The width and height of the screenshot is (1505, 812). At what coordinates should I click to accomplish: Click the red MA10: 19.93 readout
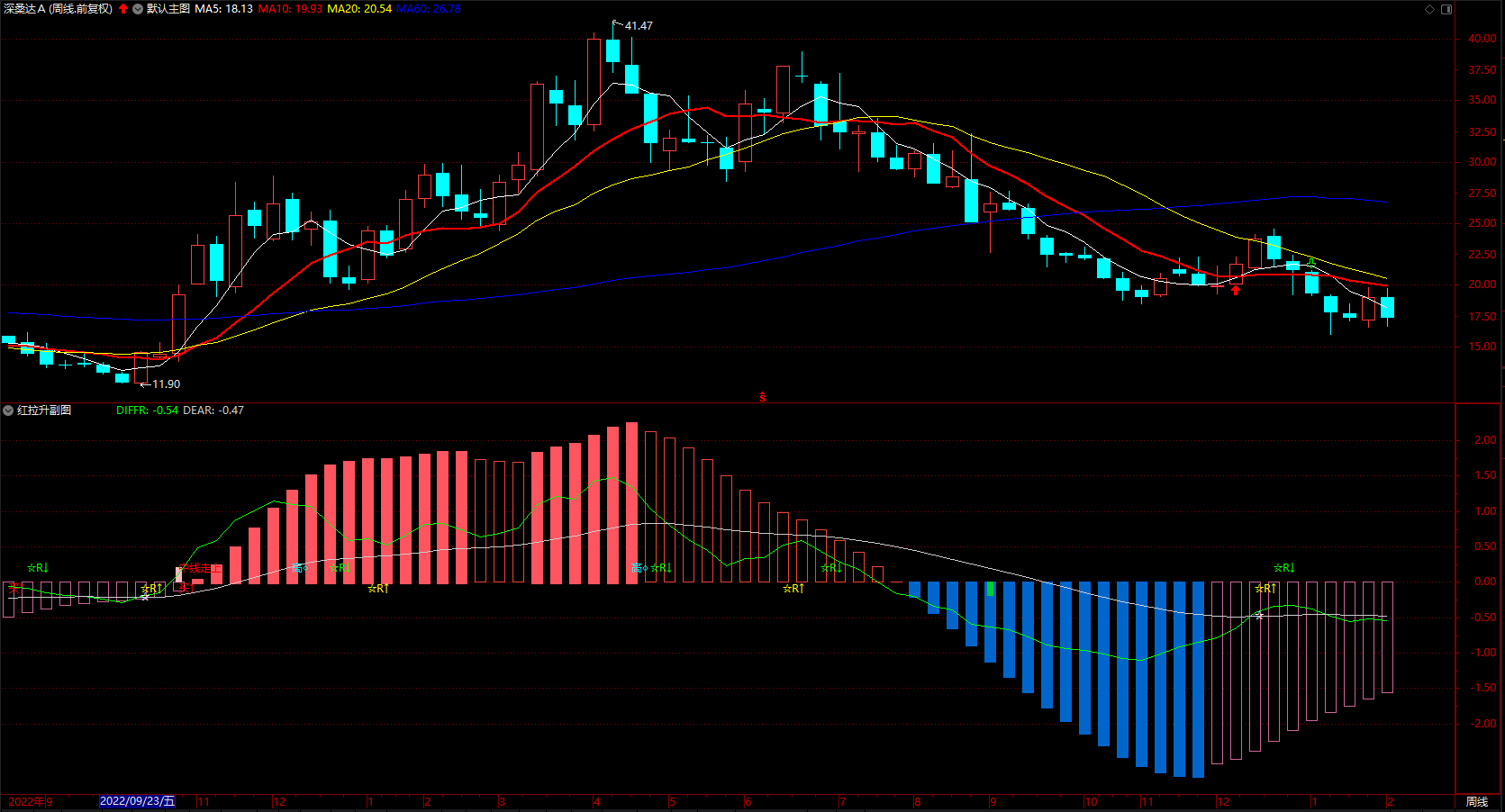point(290,9)
